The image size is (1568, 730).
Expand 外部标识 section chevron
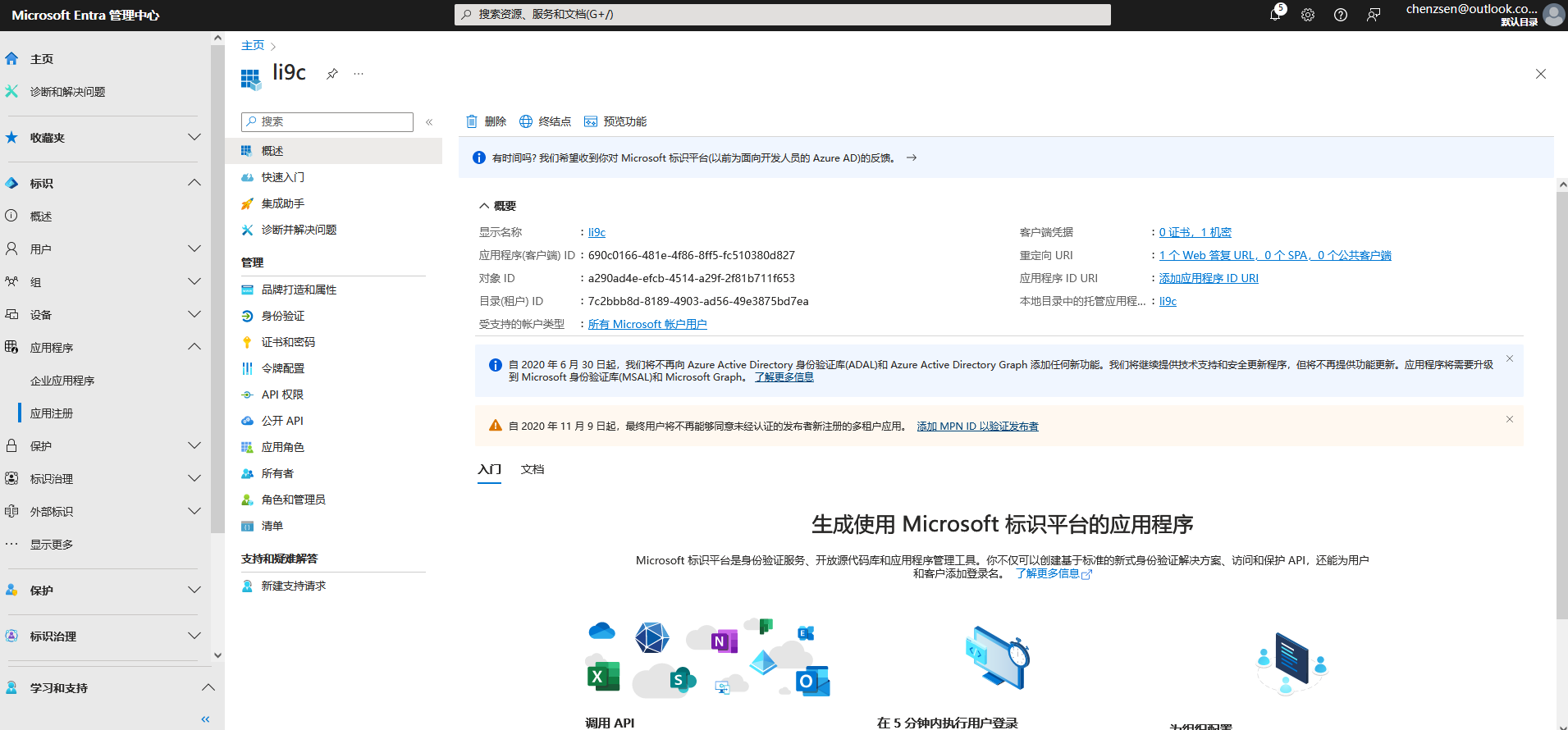point(194,511)
